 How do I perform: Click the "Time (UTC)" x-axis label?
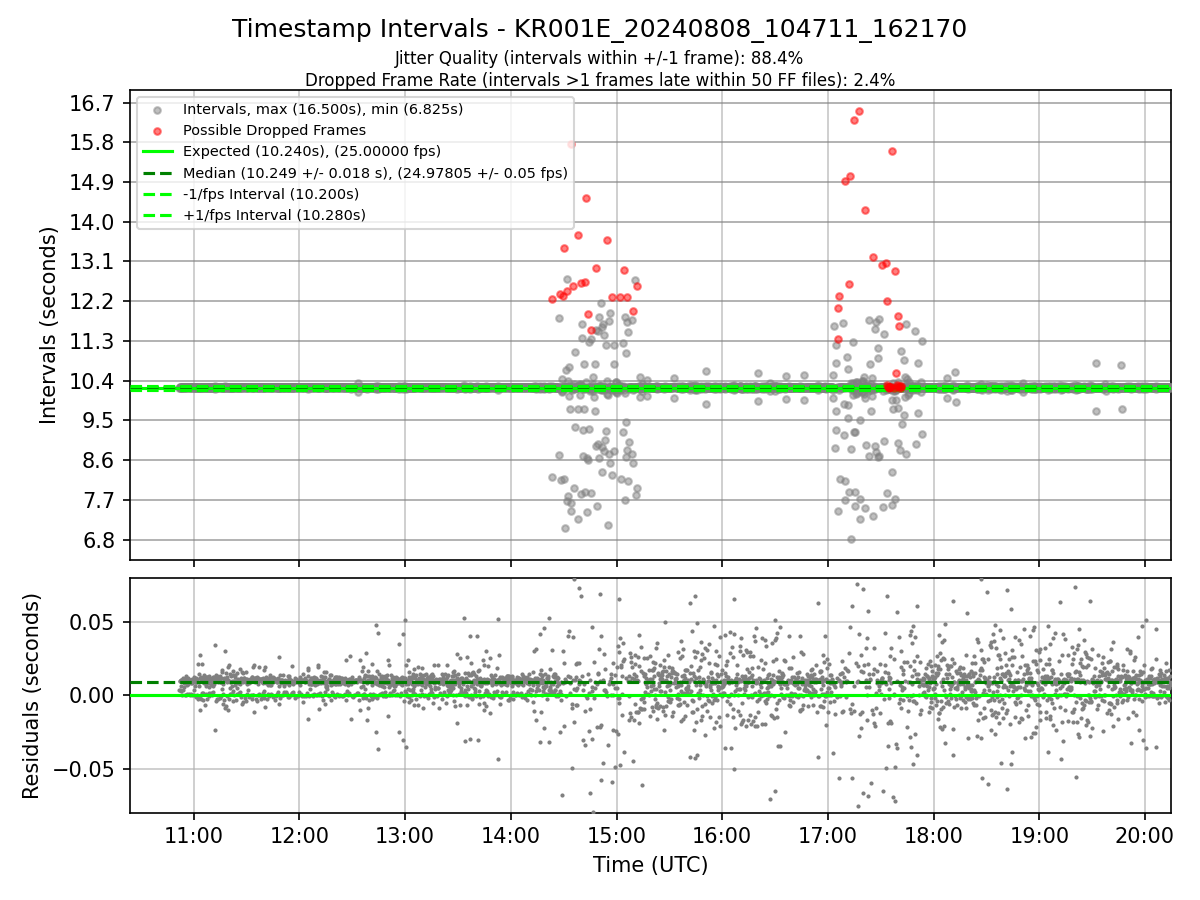(650, 865)
